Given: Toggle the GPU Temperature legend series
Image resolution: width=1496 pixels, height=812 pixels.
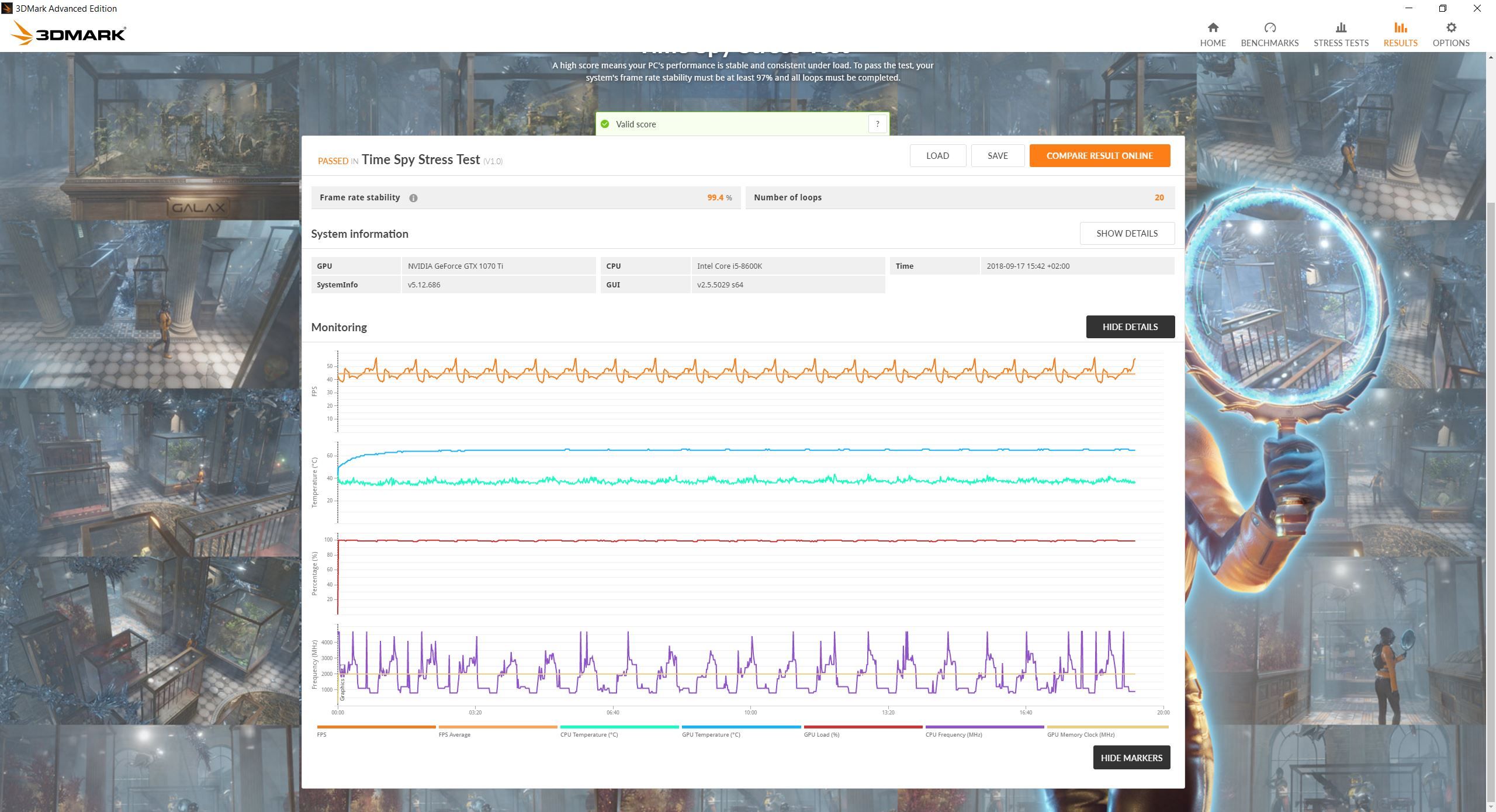Looking at the screenshot, I should 741,731.
